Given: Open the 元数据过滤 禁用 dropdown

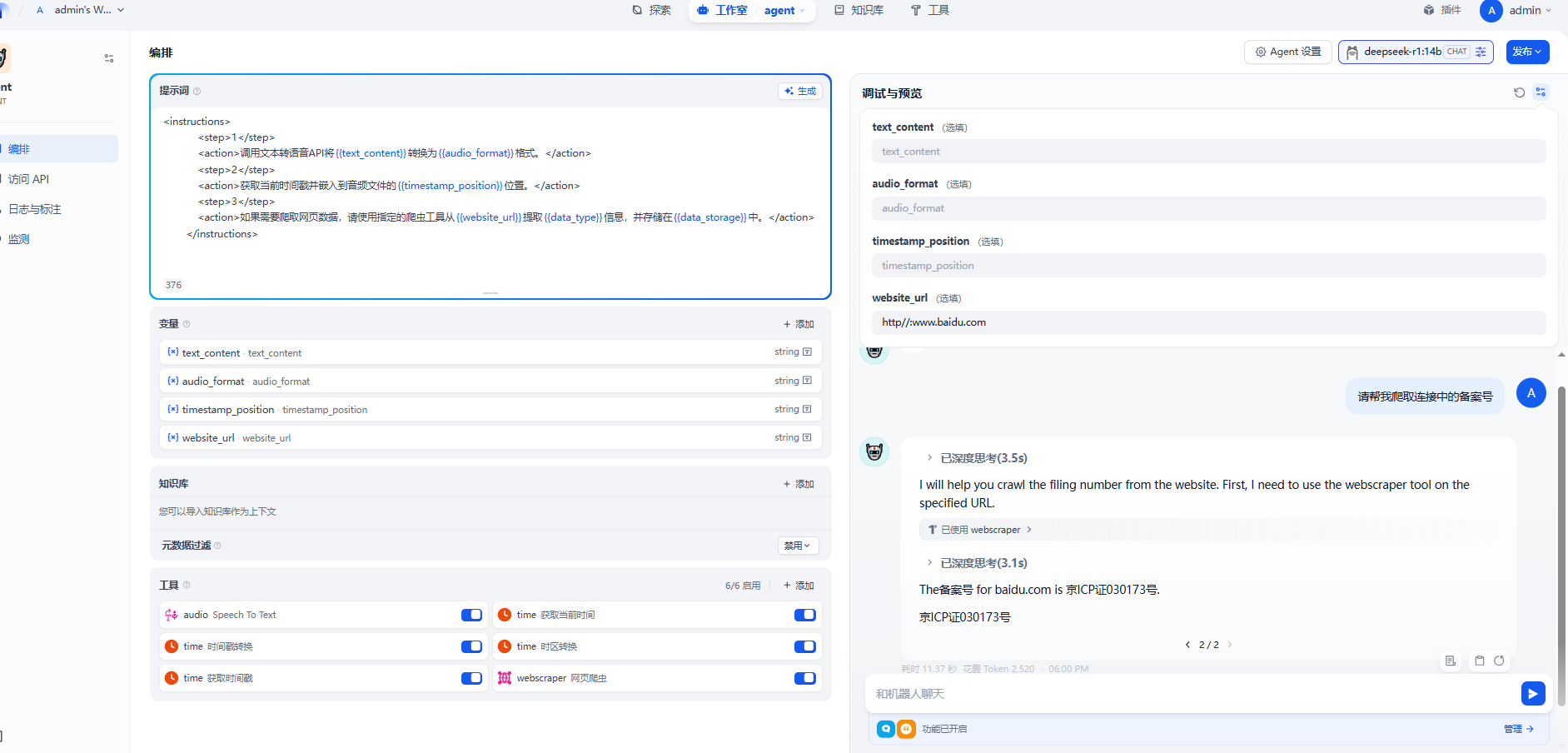Looking at the screenshot, I should pyautogui.click(x=798, y=546).
